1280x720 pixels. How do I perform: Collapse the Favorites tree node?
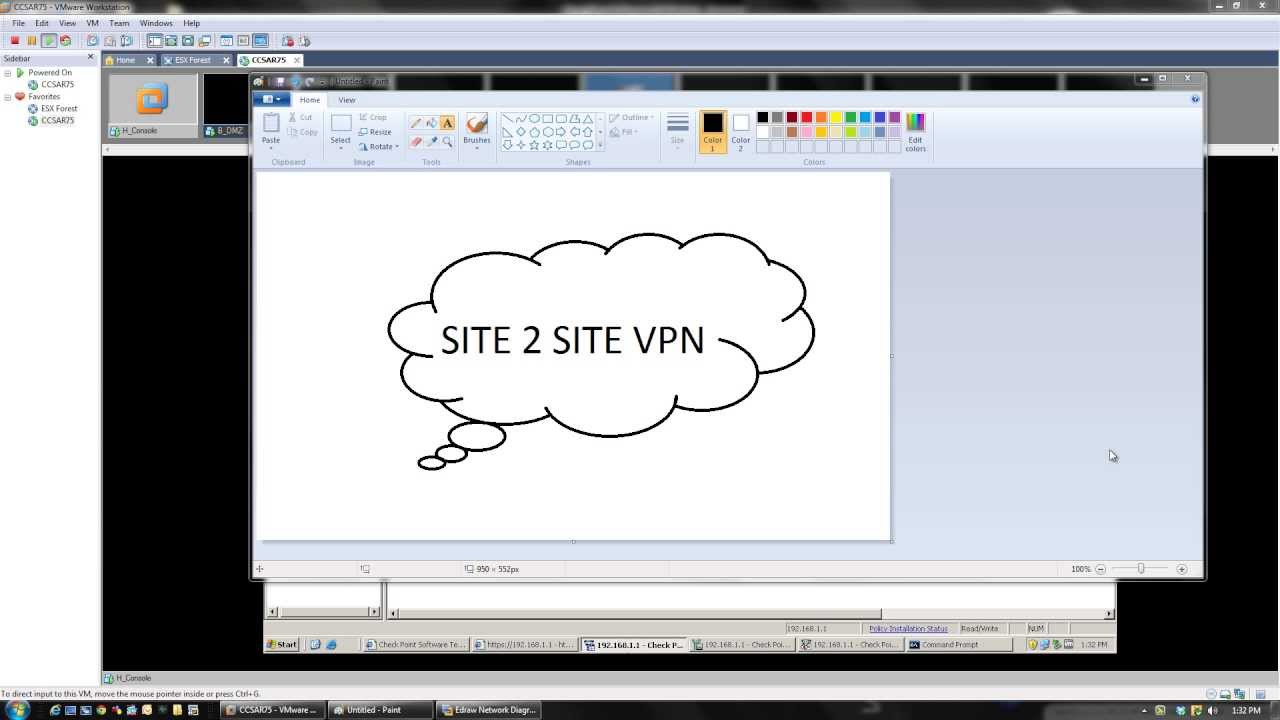(8, 97)
